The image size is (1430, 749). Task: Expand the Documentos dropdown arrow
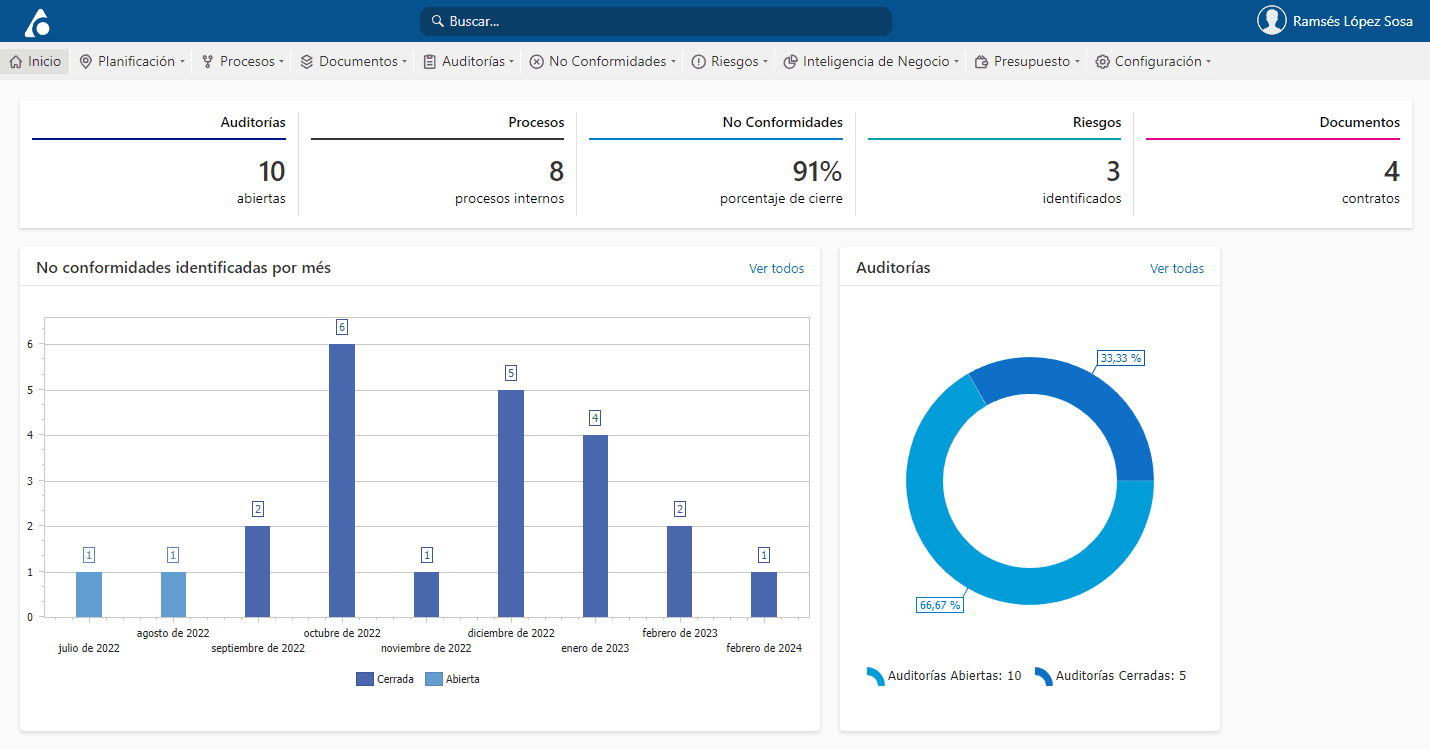click(x=404, y=62)
